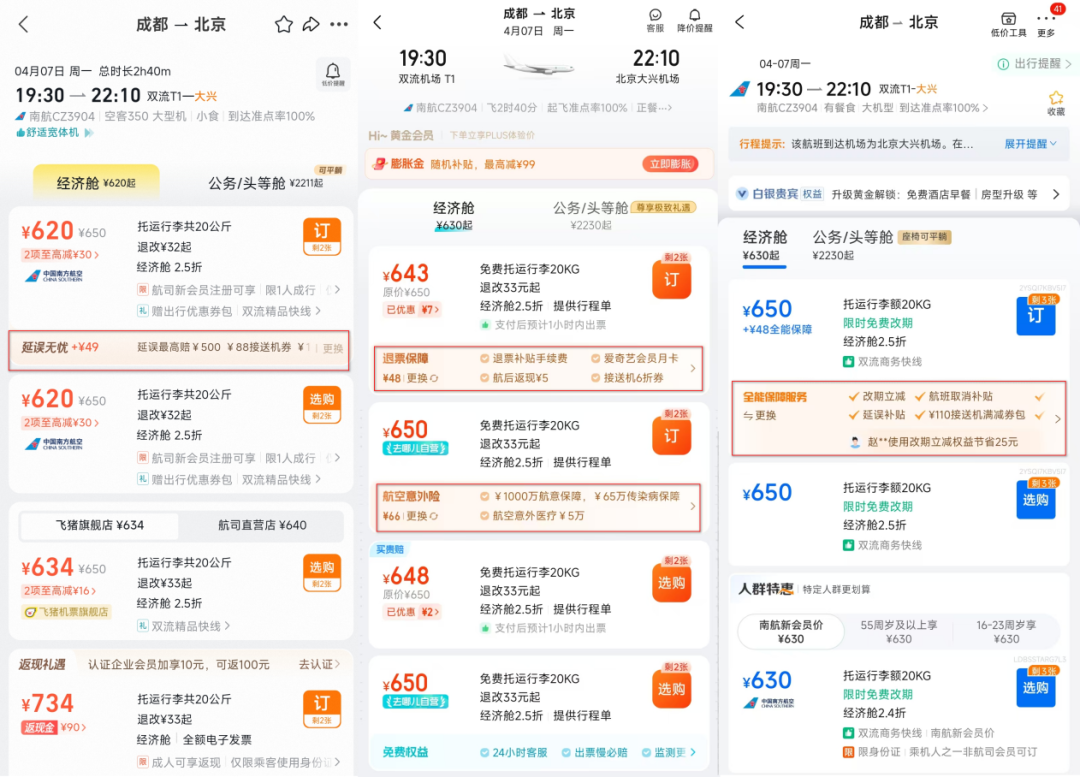Tap 订 on the ¥643 fare
1080x777 pixels.
tap(672, 279)
